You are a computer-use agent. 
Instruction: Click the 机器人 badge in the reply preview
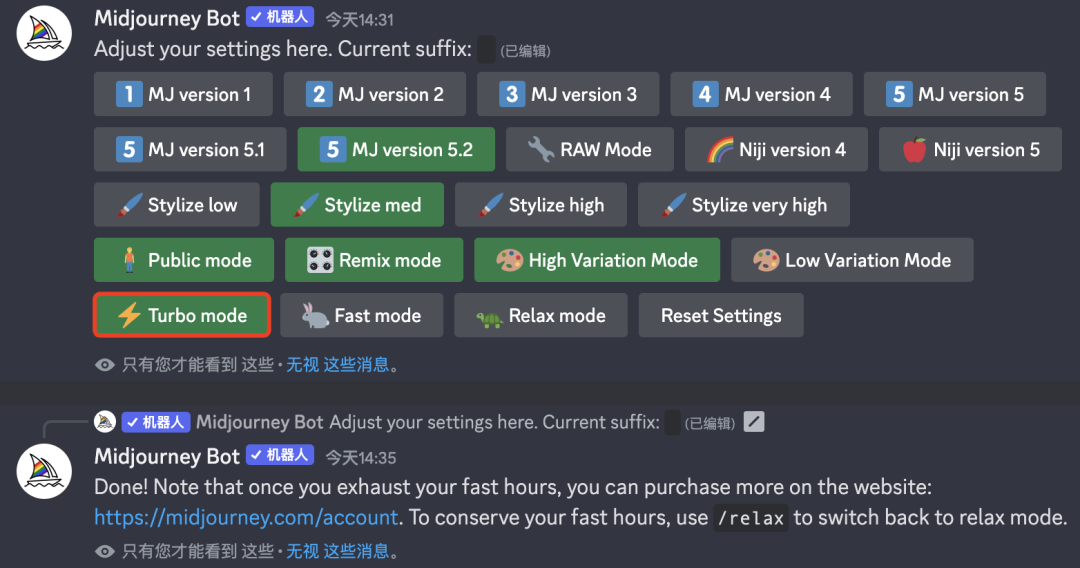tap(156, 422)
